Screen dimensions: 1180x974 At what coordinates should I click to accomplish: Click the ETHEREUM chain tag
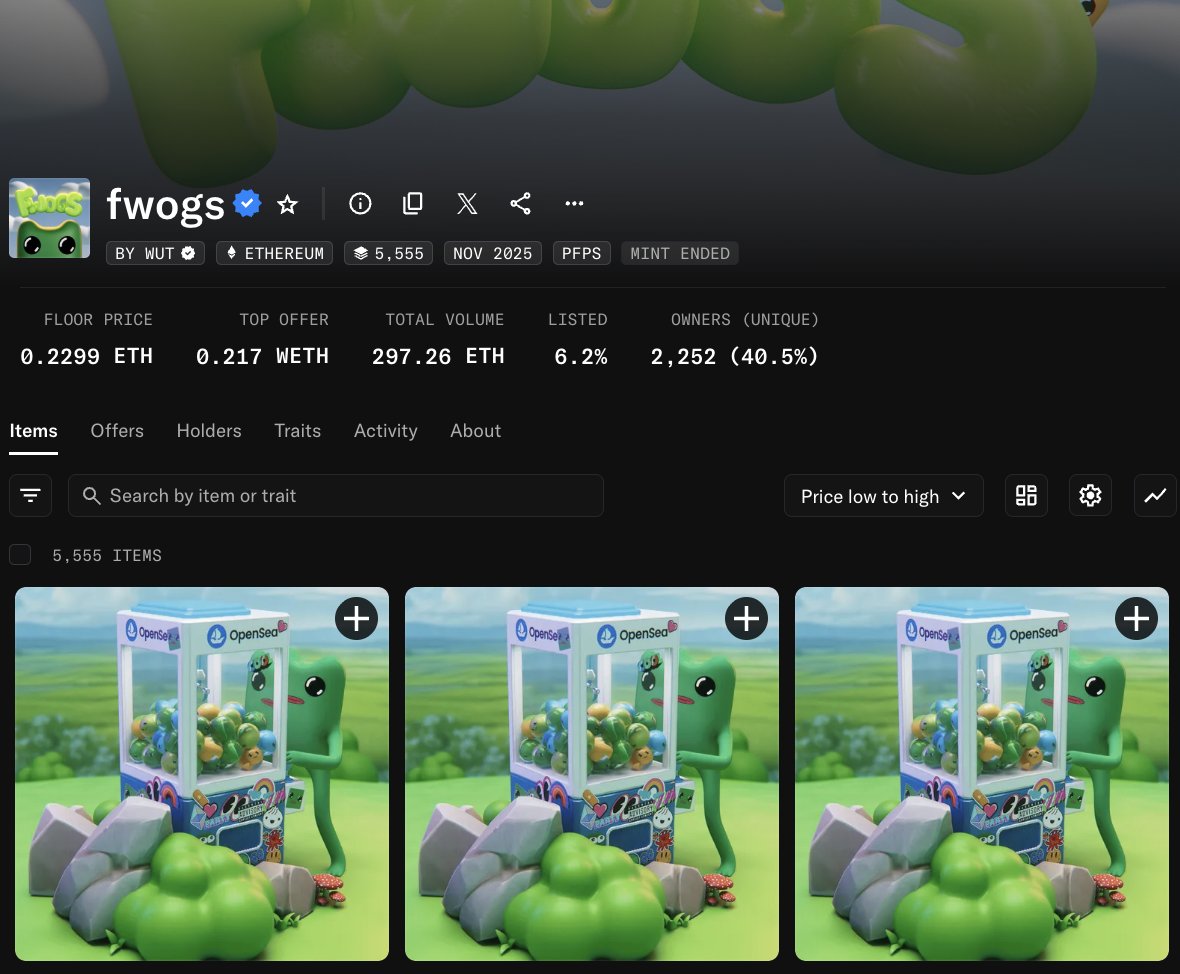275,254
